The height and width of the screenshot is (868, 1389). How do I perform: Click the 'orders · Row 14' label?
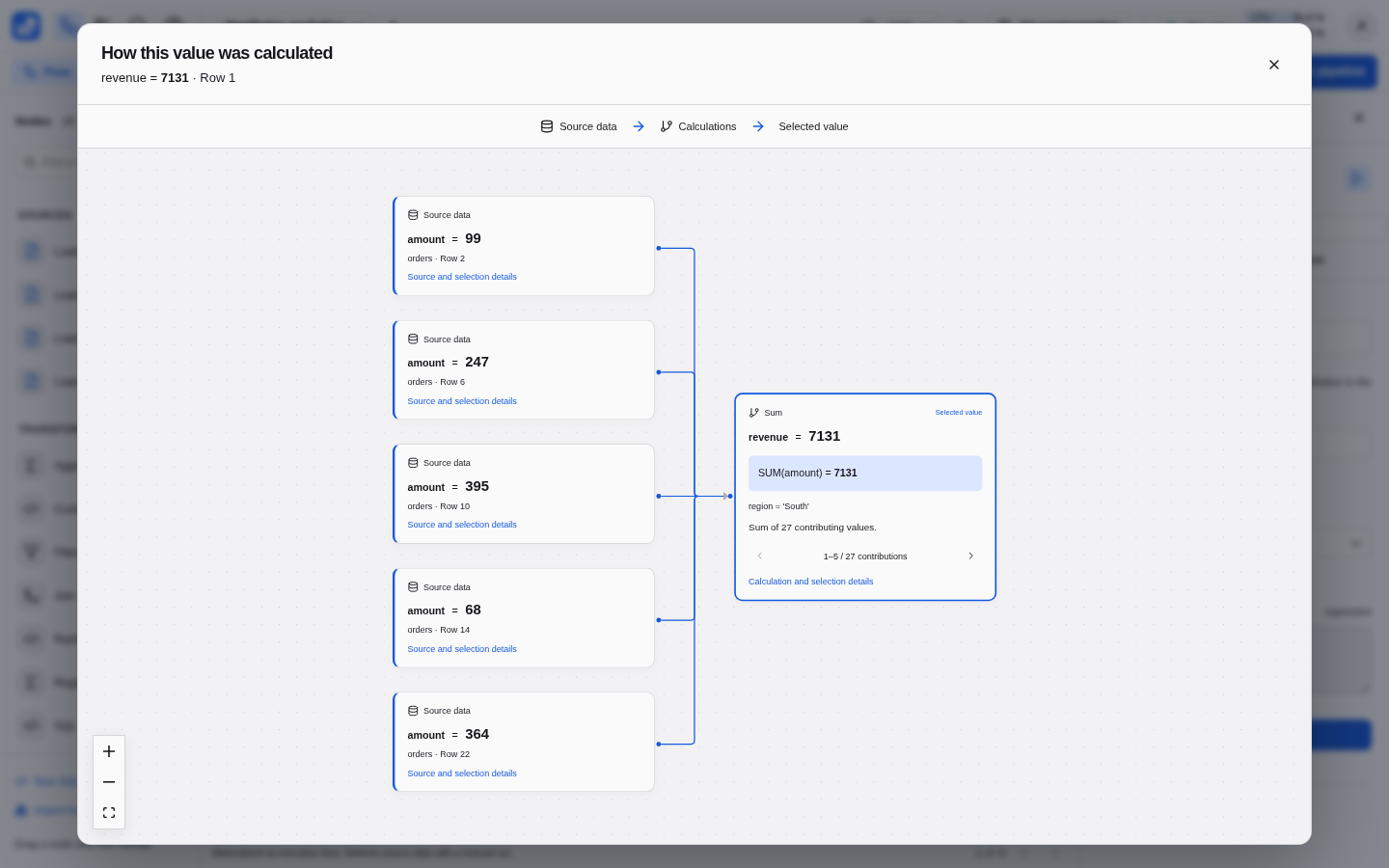pyautogui.click(x=439, y=630)
